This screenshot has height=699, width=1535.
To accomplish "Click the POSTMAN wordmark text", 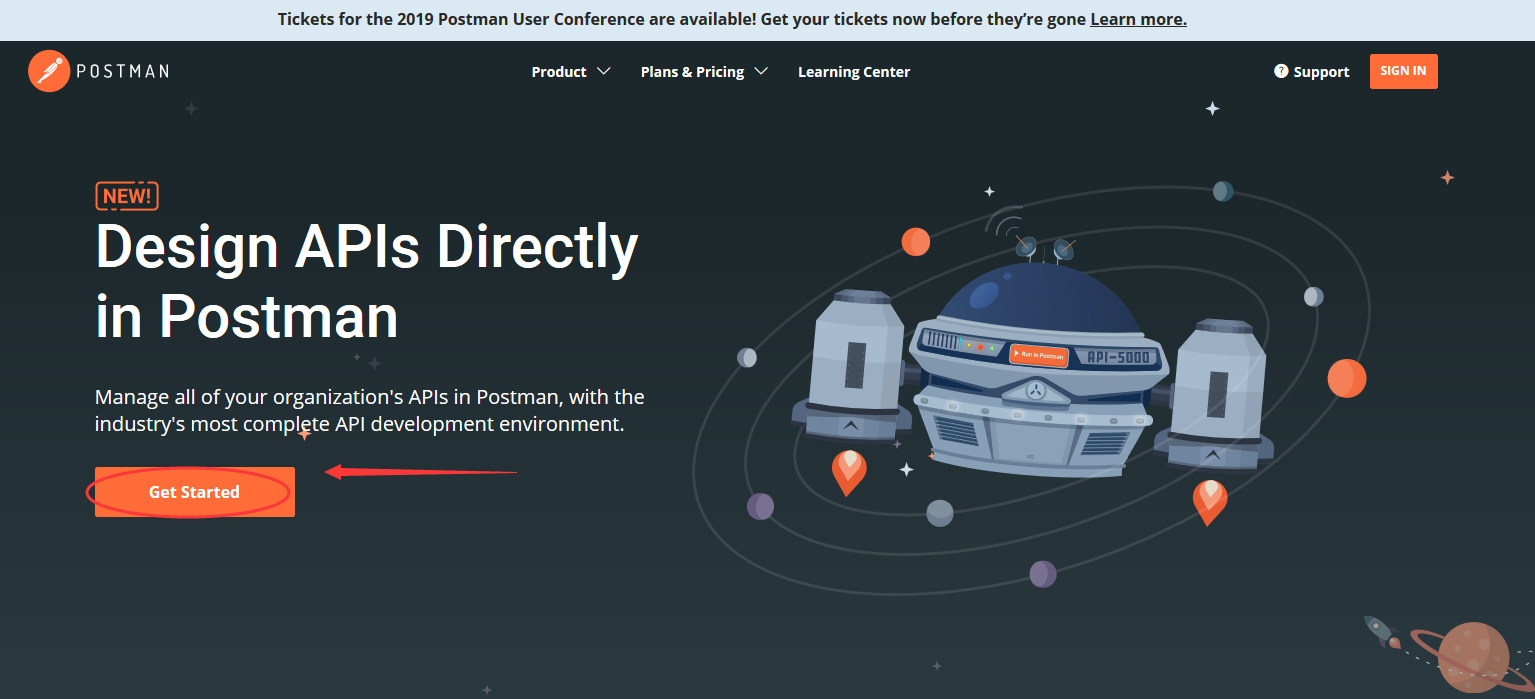I will 125,71.
